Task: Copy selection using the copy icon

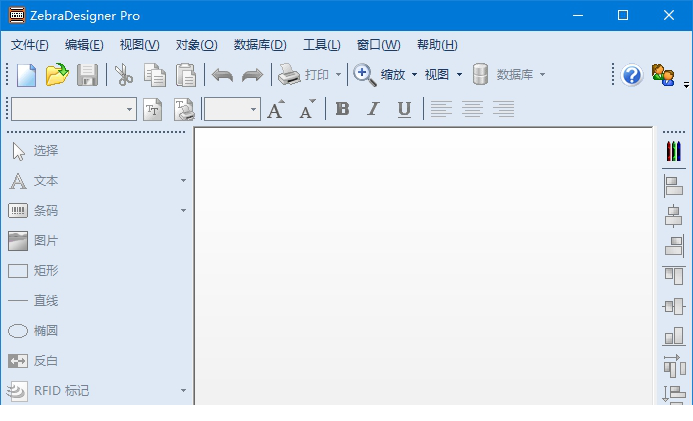Action: tap(155, 75)
